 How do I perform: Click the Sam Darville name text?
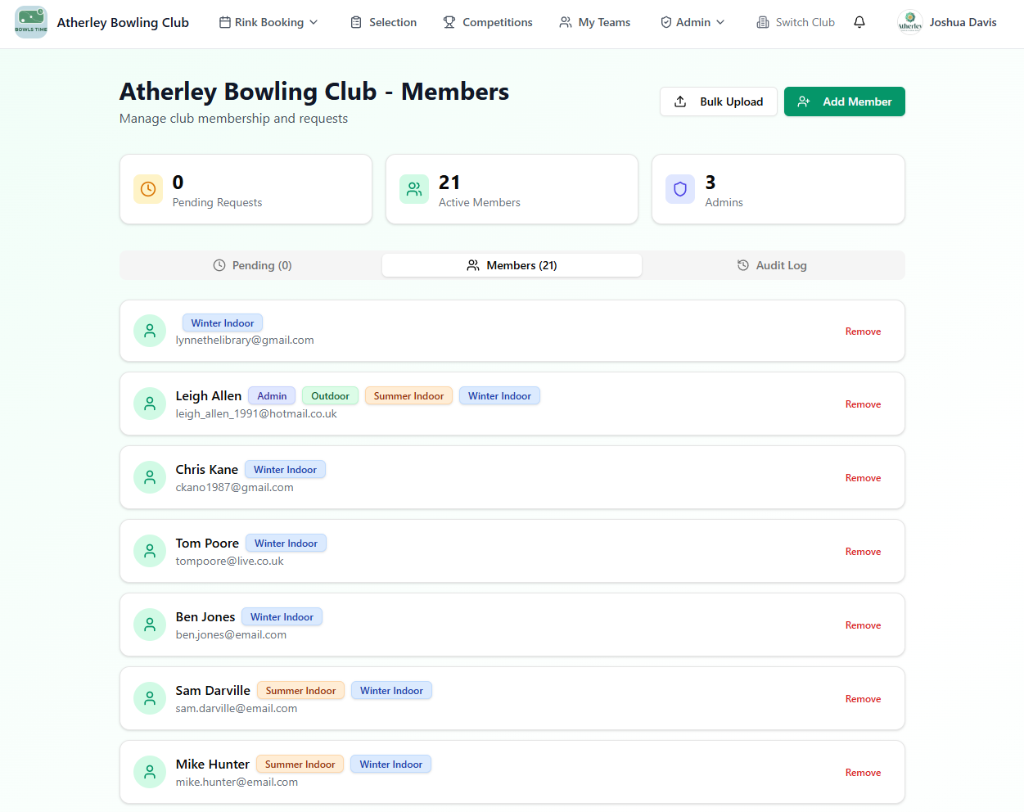click(213, 690)
